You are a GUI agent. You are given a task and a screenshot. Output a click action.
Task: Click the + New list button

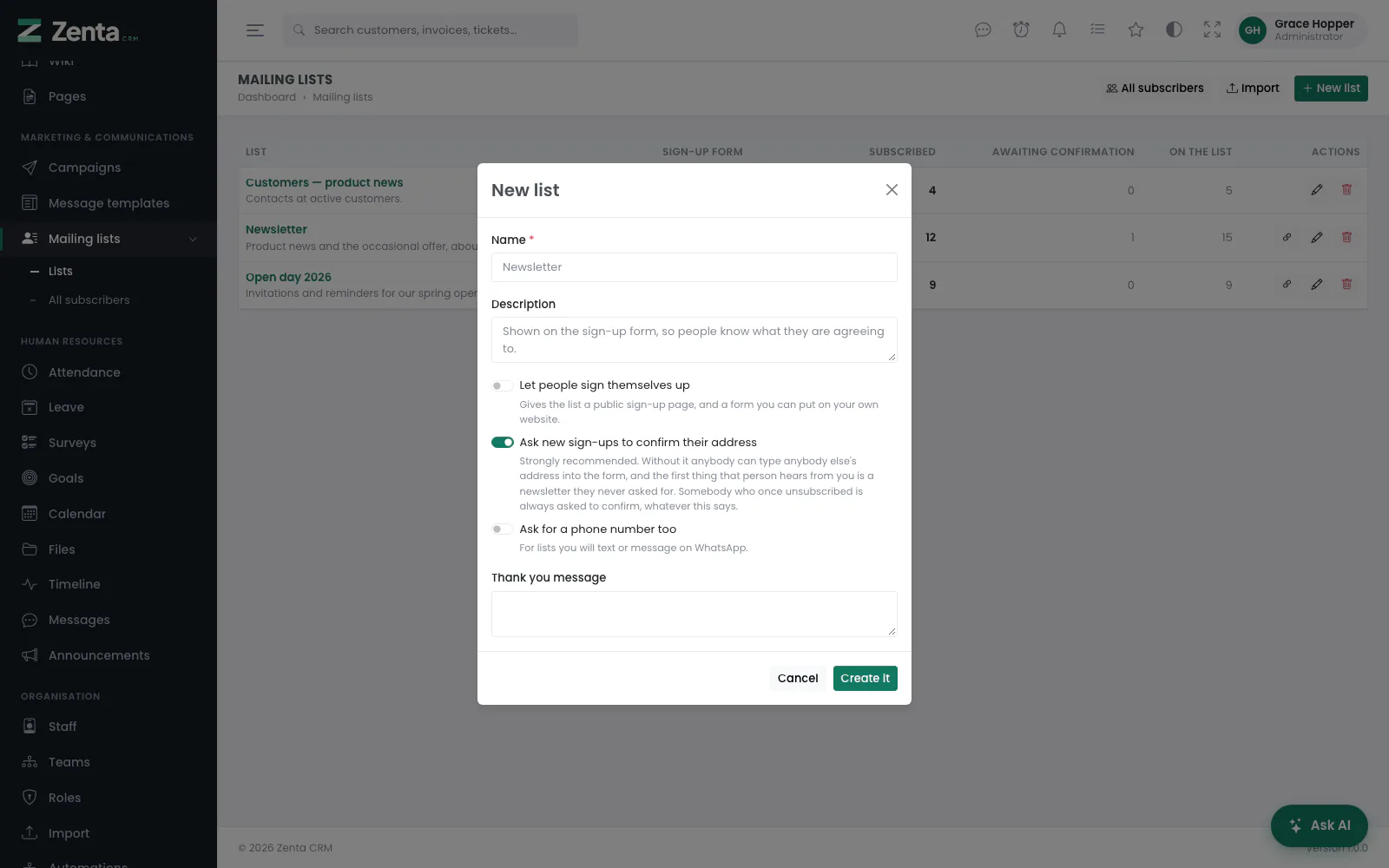pyautogui.click(x=1331, y=89)
